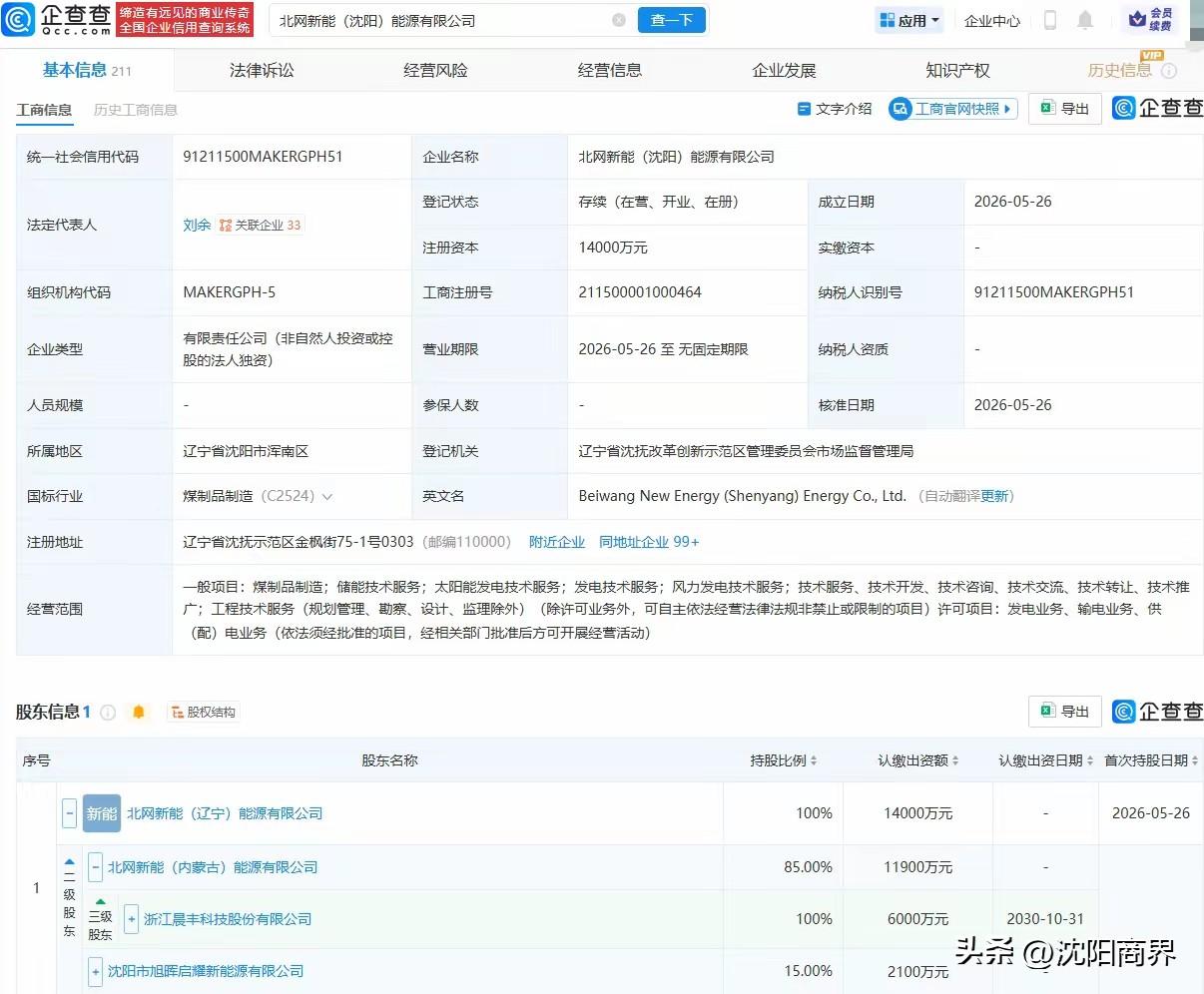This screenshot has height=994, width=1204.
Task: Open the 股权结构 button
Action: [204, 712]
